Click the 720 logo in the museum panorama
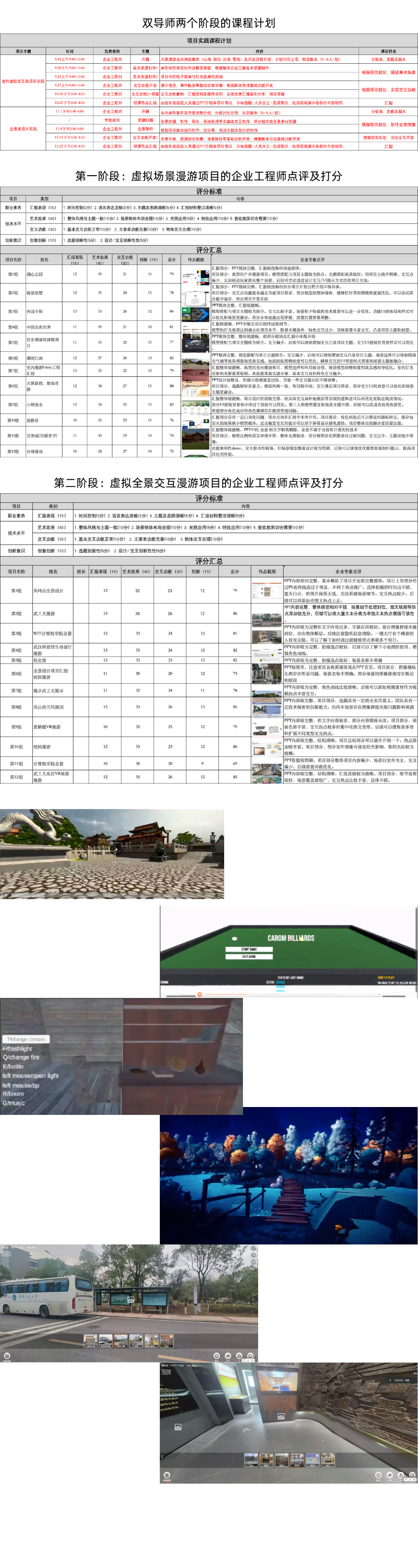Image resolution: width=418 pixels, height=1568 pixels. point(166,1372)
